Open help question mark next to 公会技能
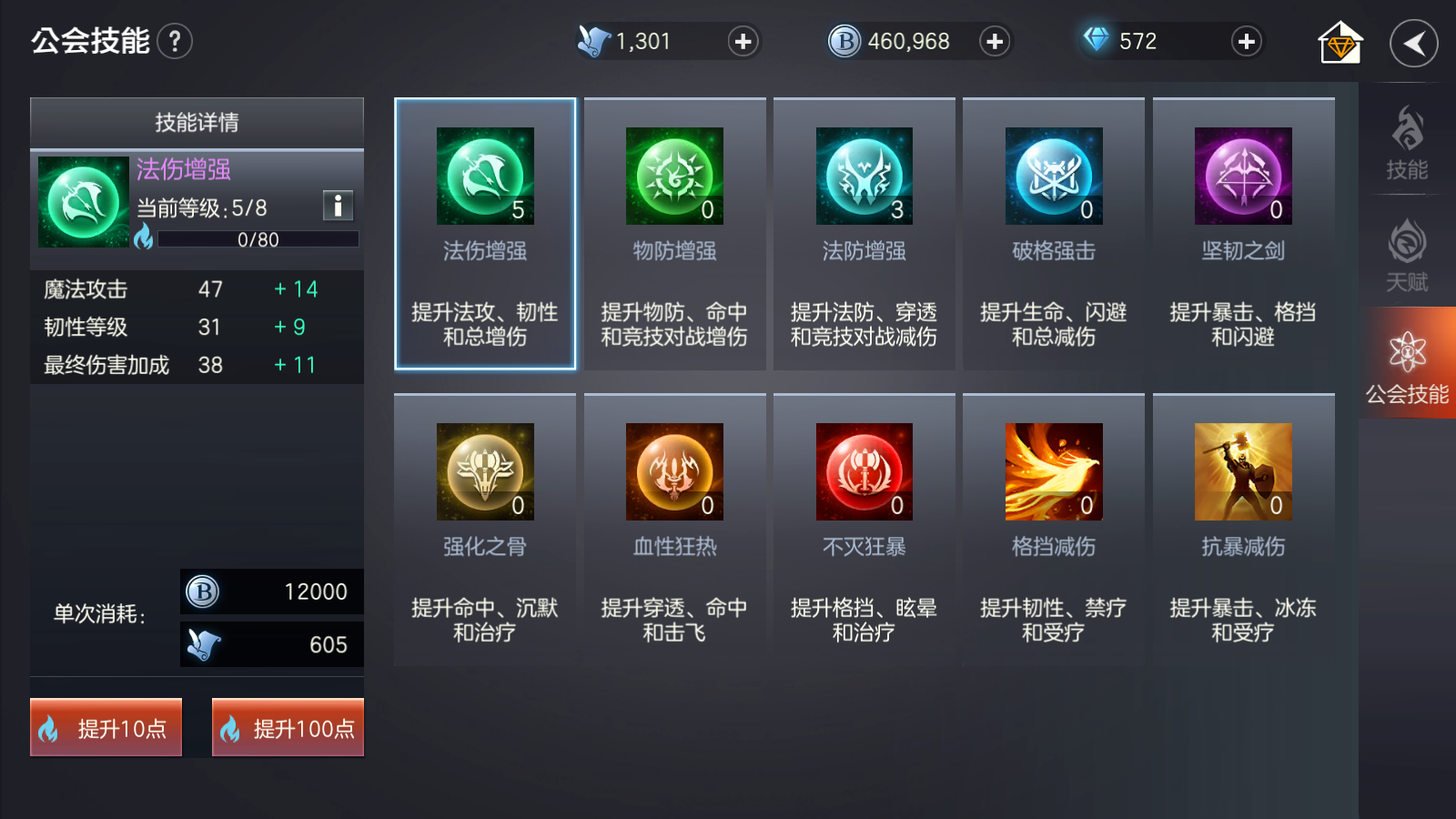1456x819 pixels. point(175,41)
